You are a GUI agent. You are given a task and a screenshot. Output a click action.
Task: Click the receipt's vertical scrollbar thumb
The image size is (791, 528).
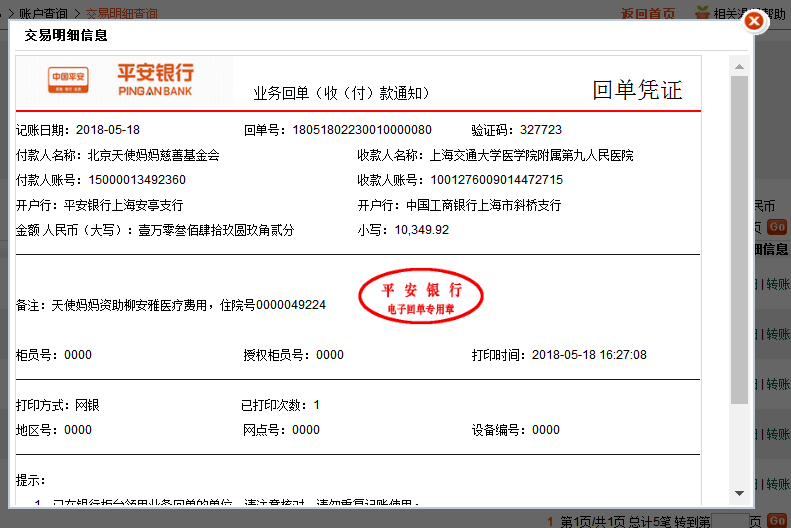740,240
